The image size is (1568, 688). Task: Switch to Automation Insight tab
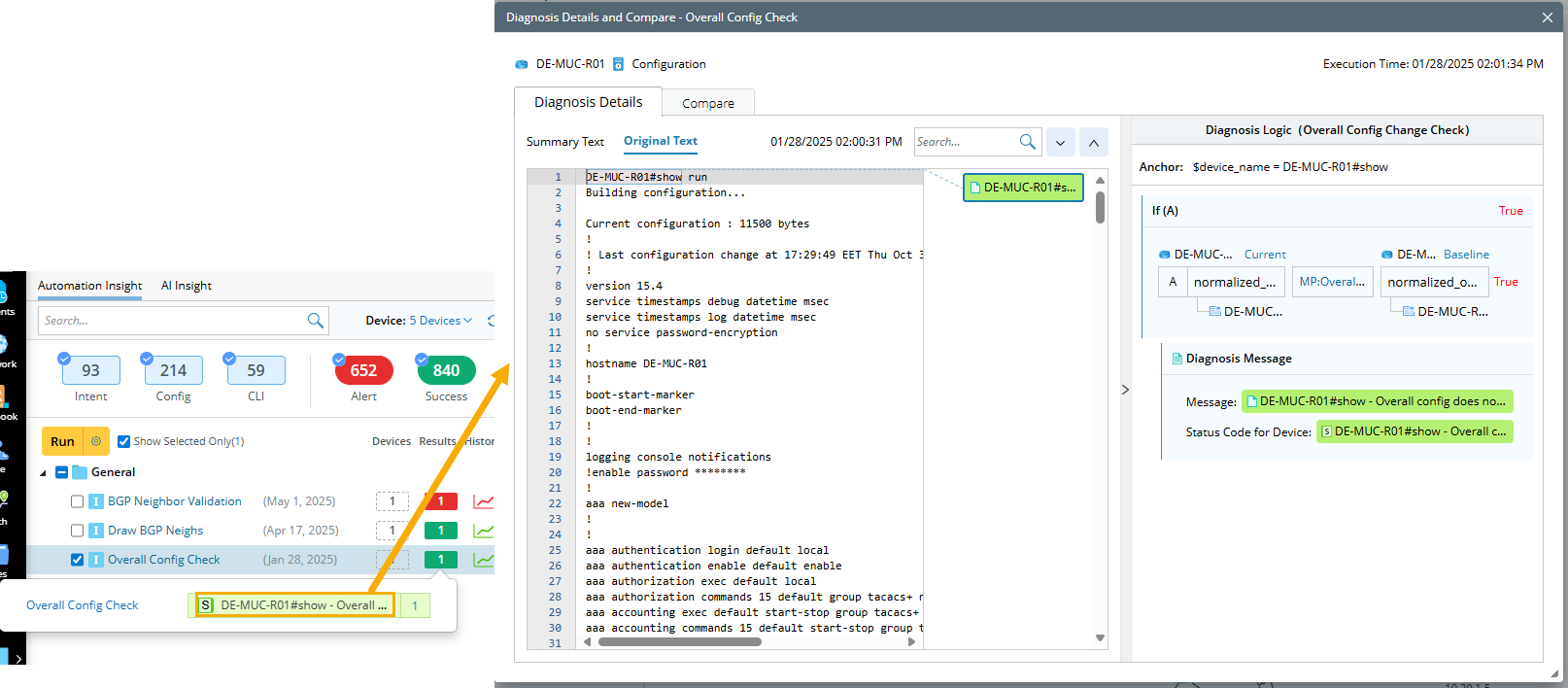(x=89, y=286)
